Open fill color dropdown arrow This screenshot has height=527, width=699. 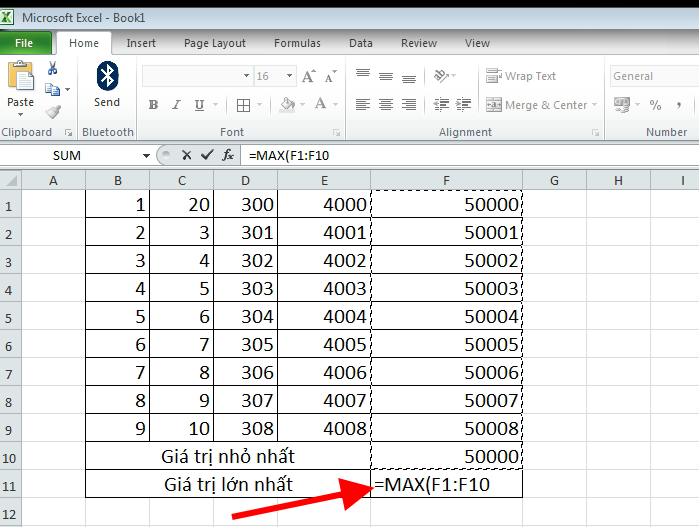pos(303,105)
